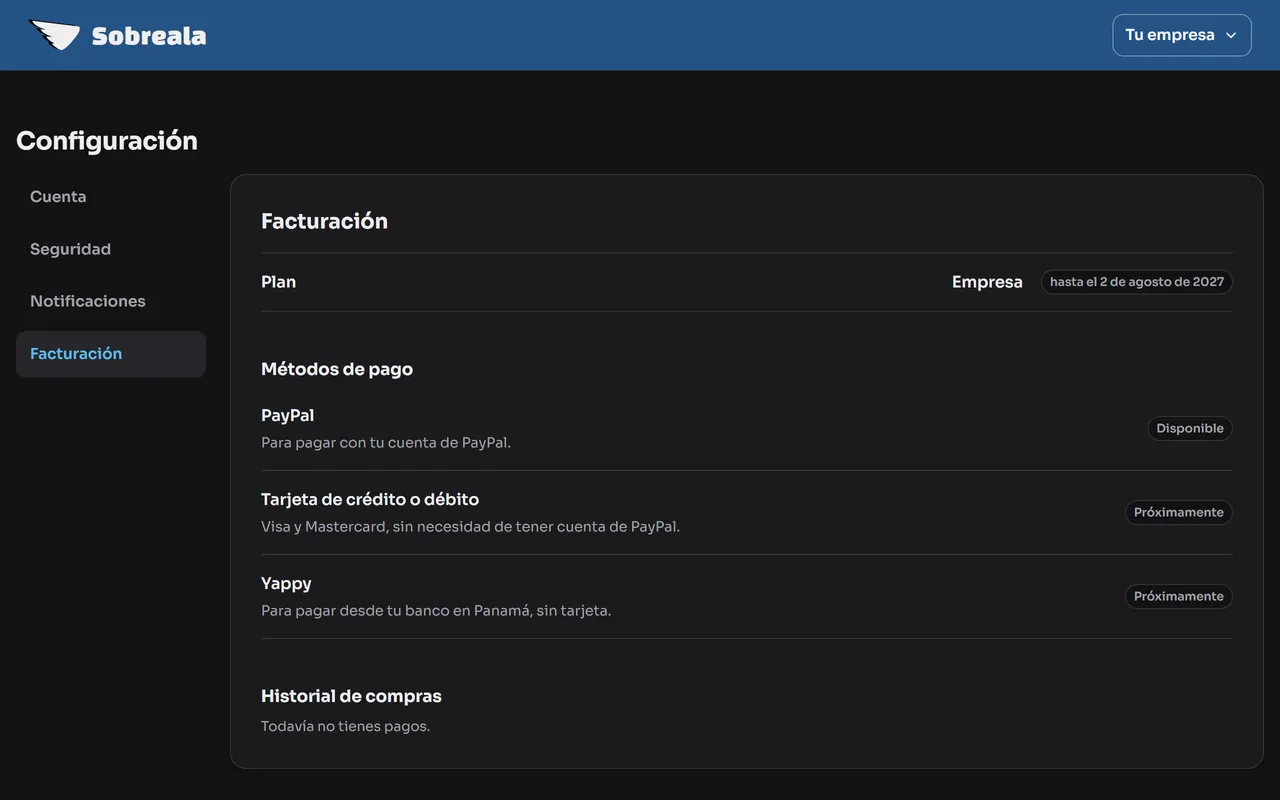Click the Próximamente badge for Tarjeta de crédito
Viewport: 1280px width, 800px height.
pyautogui.click(x=1178, y=512)
